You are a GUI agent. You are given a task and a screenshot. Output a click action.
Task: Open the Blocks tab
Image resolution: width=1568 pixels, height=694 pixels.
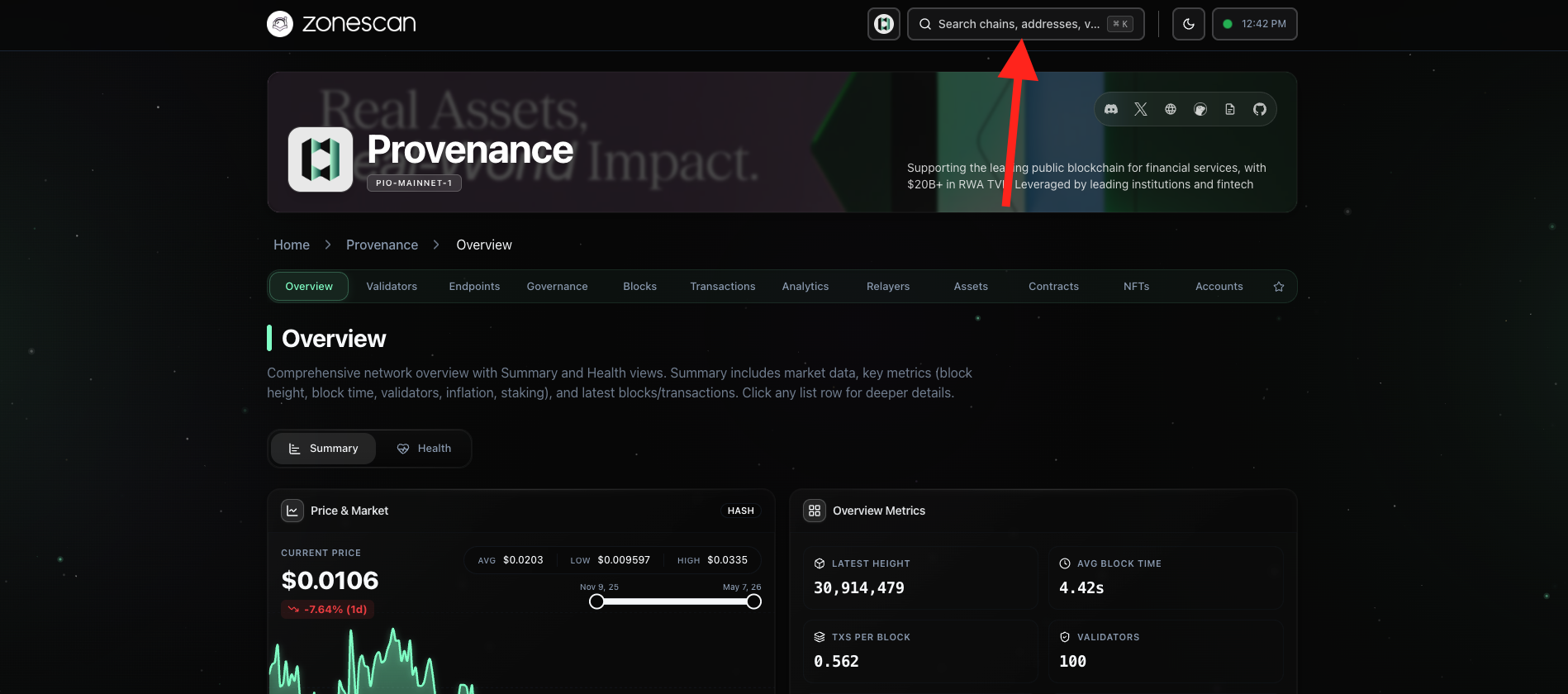tap(640, 287)
